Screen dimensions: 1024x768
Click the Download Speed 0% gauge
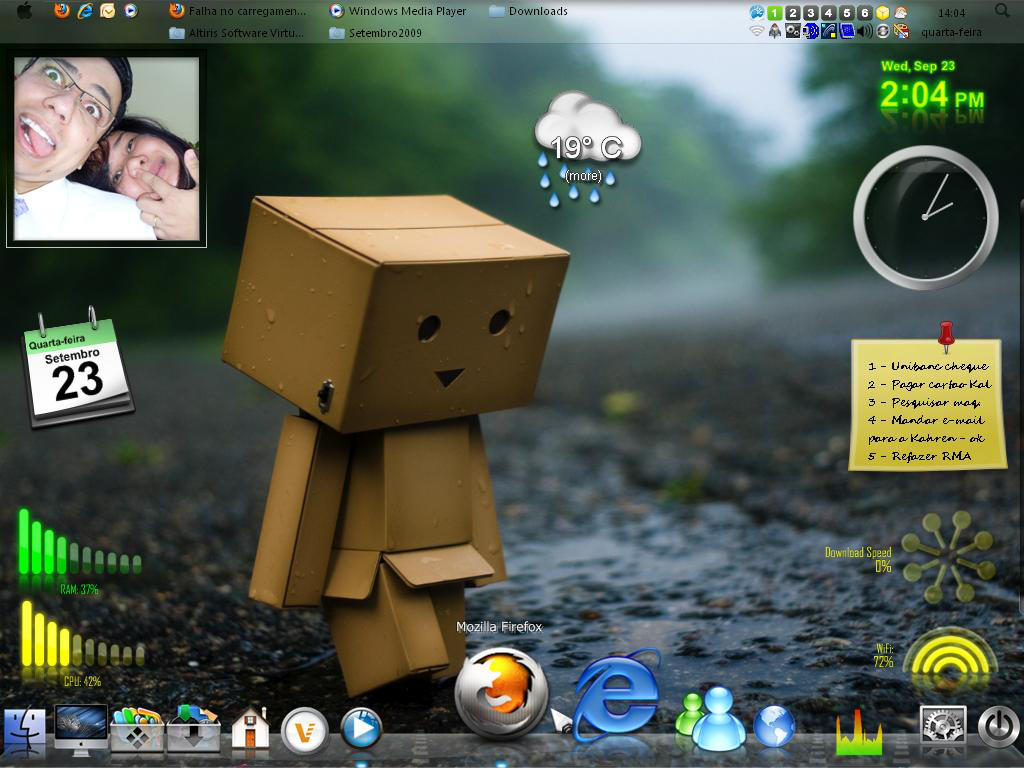[948, 556]
